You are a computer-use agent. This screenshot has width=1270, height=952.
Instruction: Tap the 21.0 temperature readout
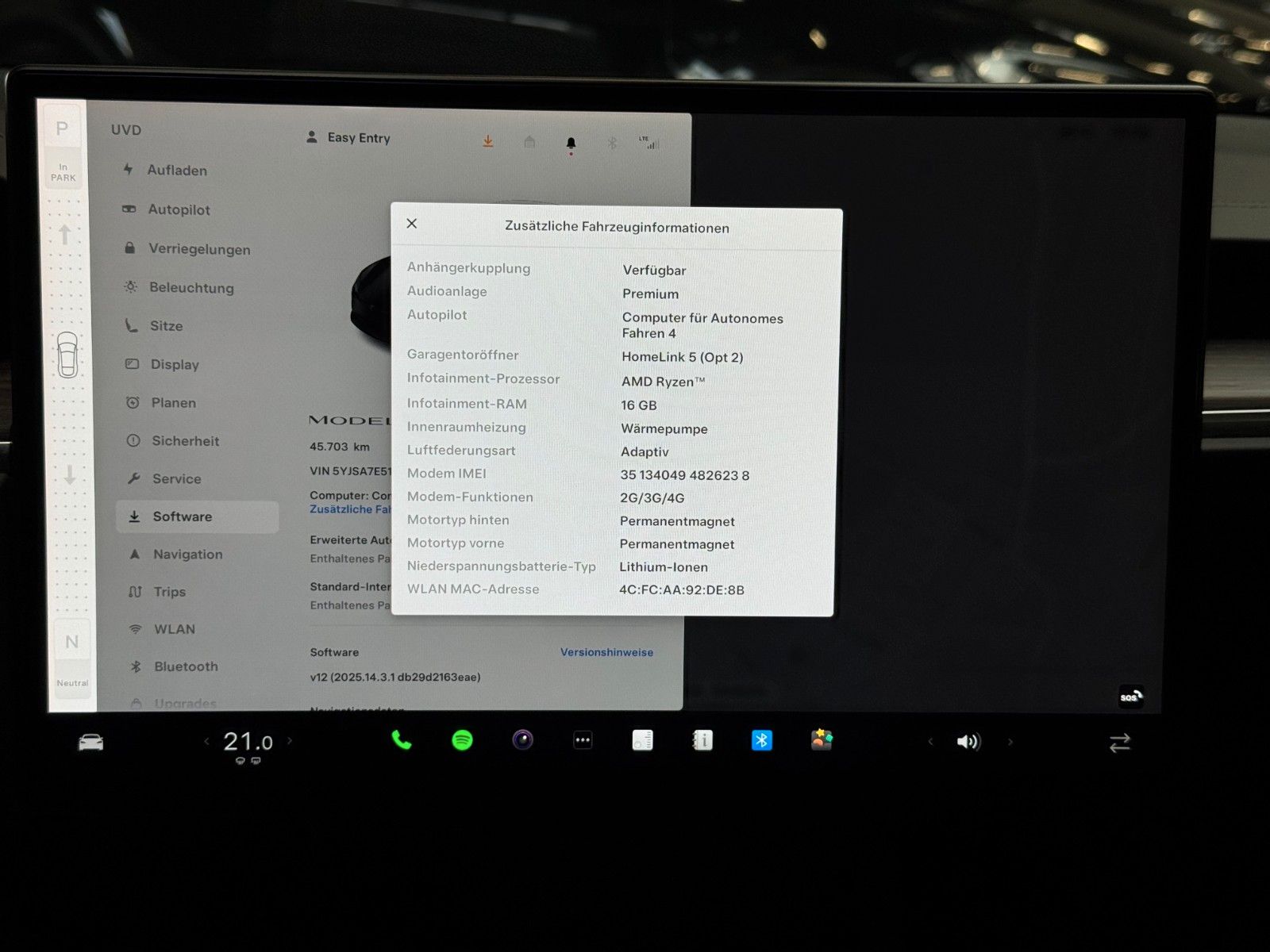click(248, 742)
